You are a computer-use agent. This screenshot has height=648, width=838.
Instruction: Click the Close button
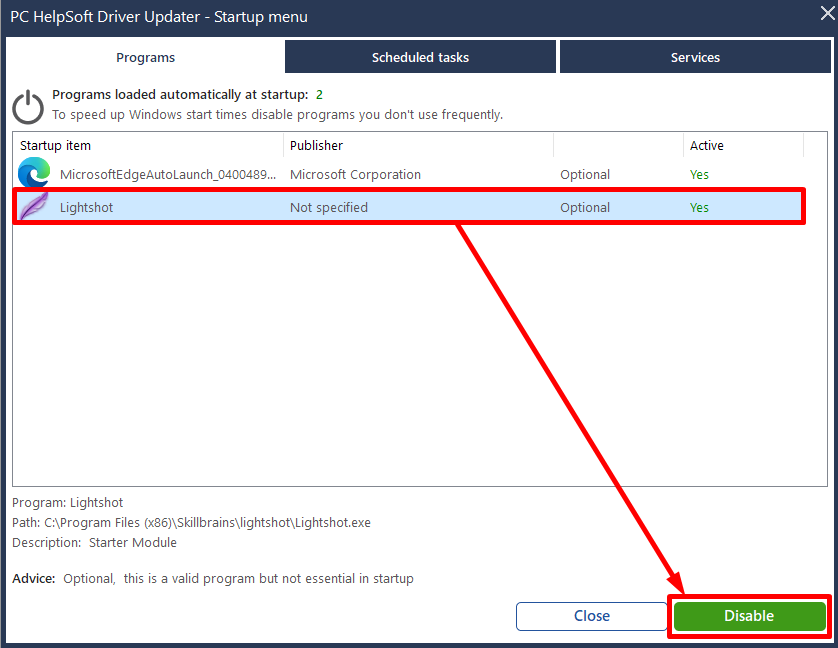point(592,616)
